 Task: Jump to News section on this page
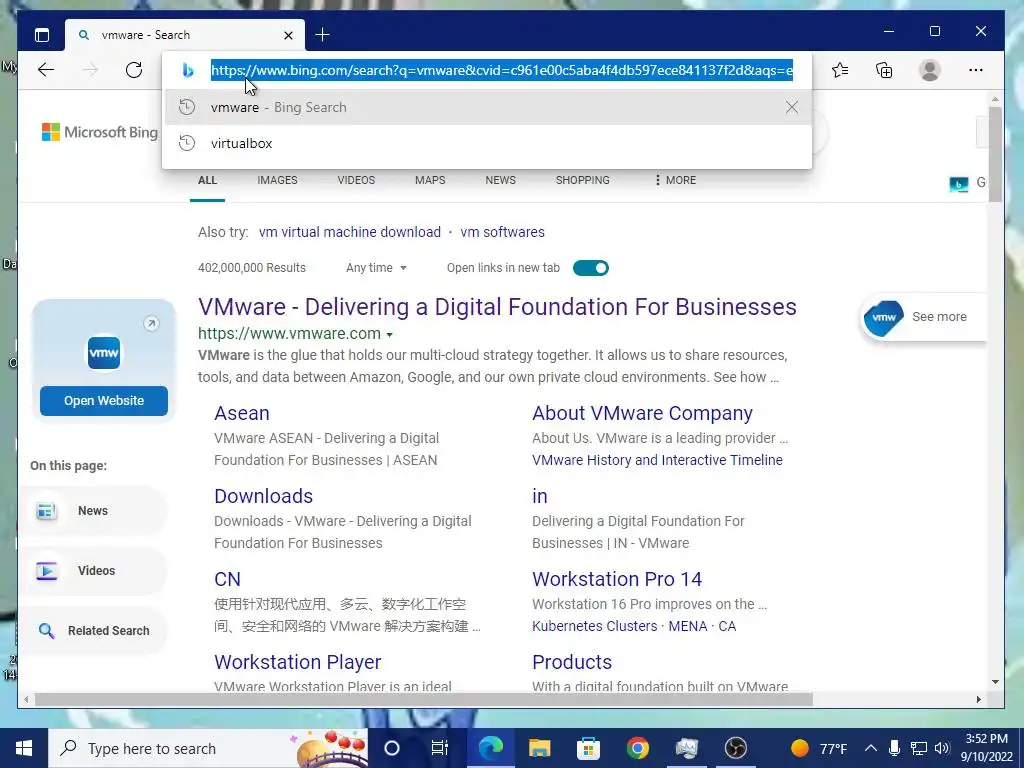pos(93,511)
